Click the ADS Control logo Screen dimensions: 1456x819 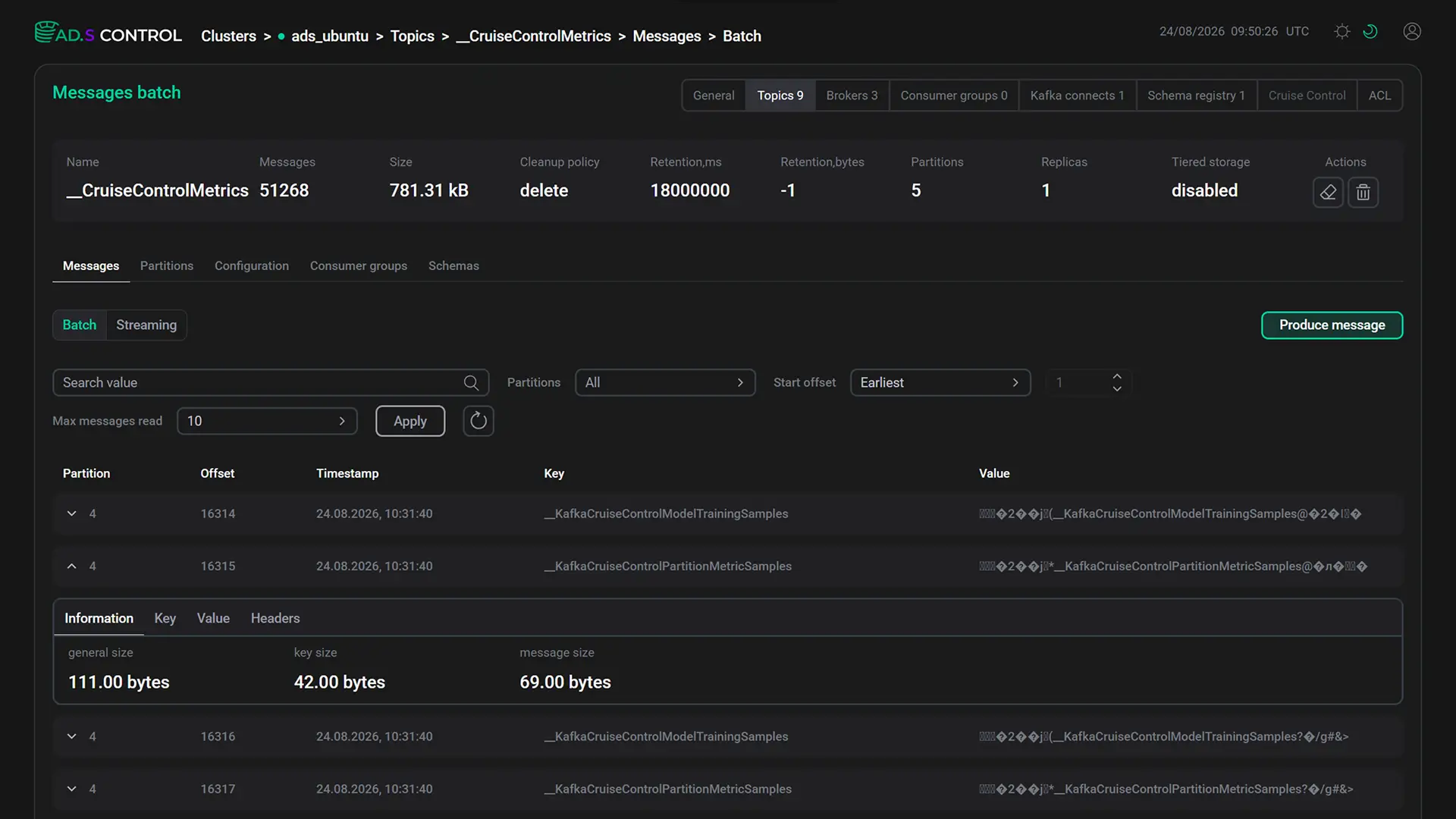pos(108,33)
